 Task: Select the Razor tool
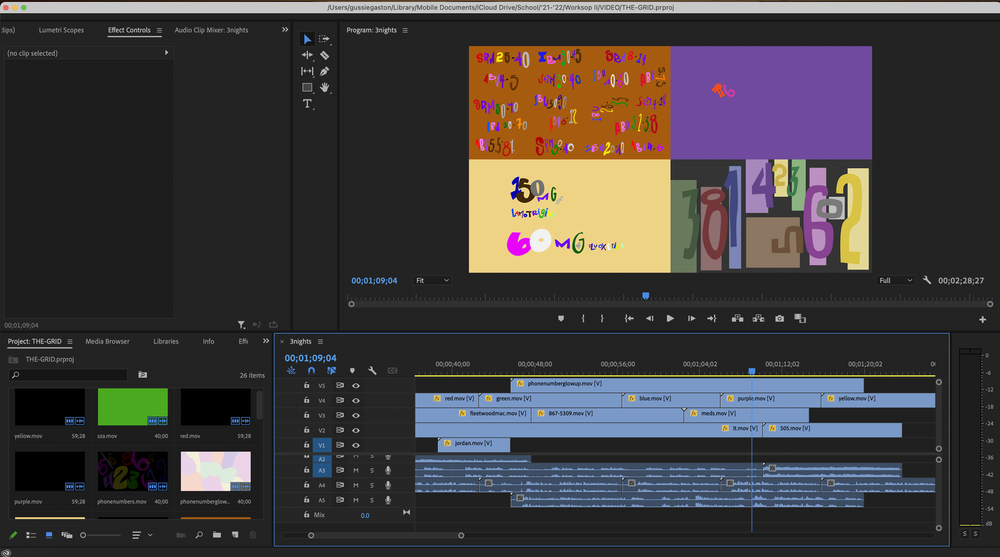coord(325,55)
